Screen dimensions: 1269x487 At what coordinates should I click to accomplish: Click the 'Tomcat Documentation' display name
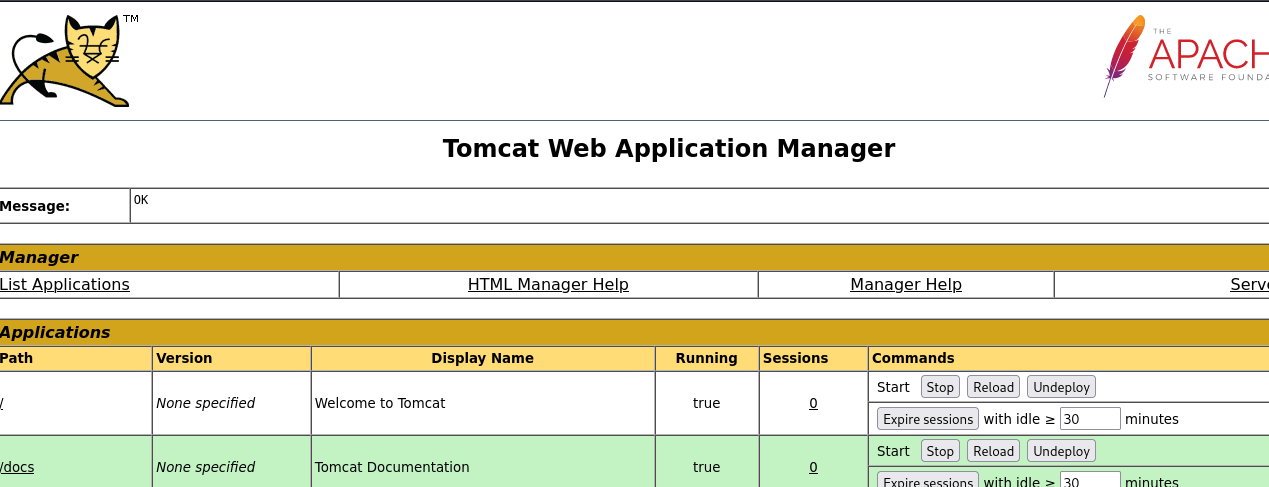coord(392,467)
